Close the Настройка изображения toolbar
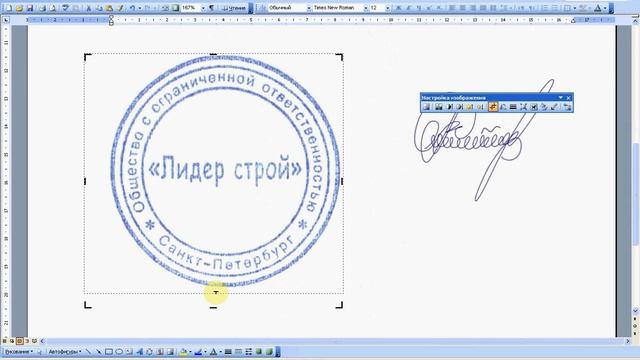 (569, 98)
